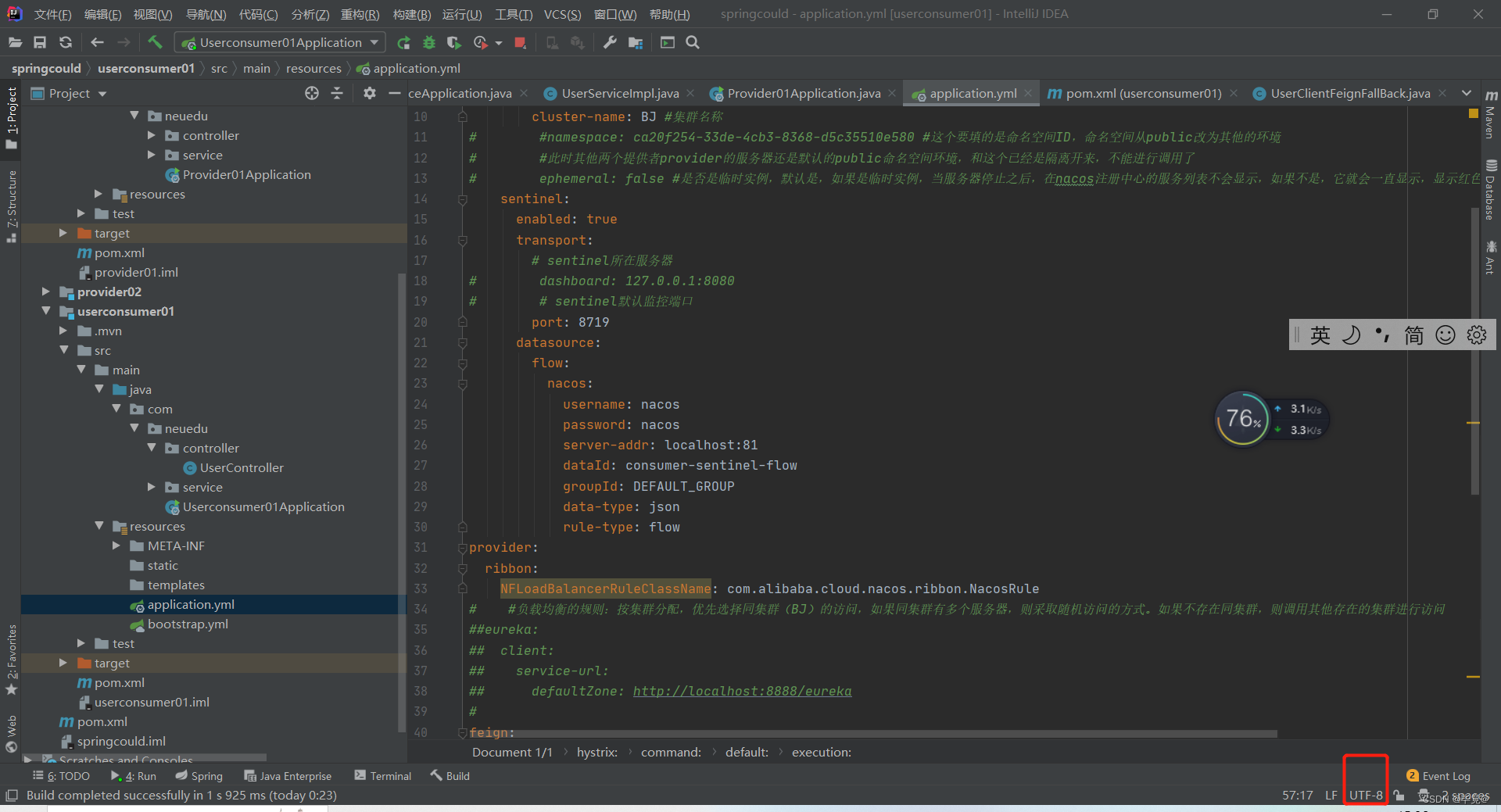Expand the provider02 project node
This screenshot has width=1501, height=812.
45,292
